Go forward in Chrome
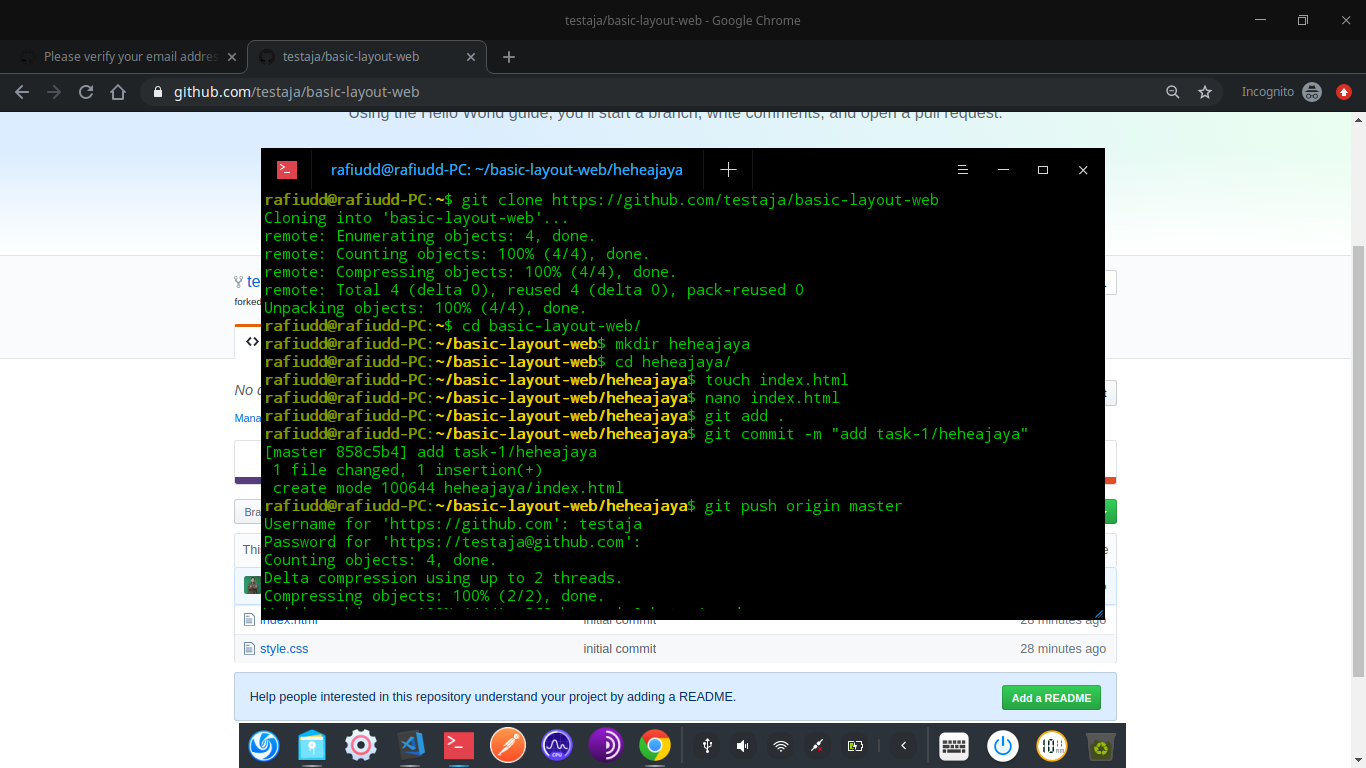Screen dimensions: 1366x768 [54, 92]
